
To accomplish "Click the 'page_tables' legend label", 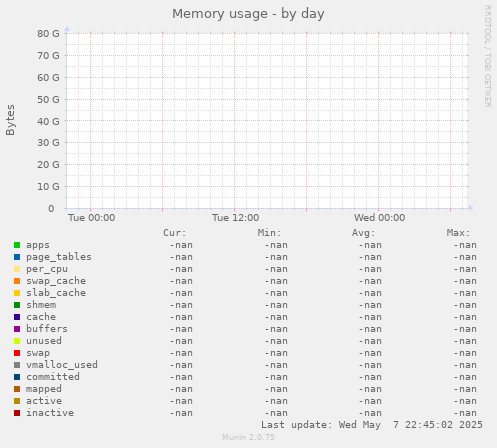I will click(x=59, y=257).
